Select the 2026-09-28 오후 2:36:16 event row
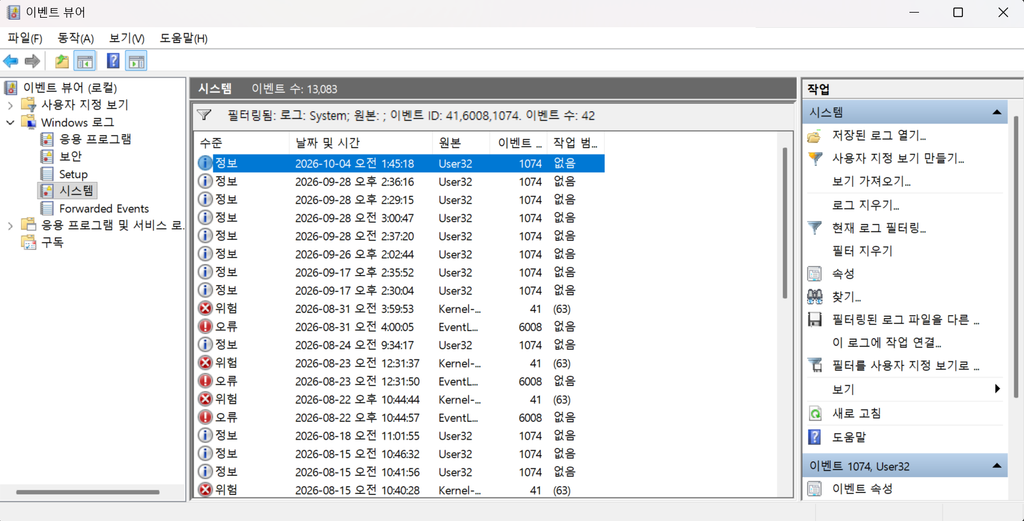Viewport: 1024px width, 521px height. click(400, 181)
